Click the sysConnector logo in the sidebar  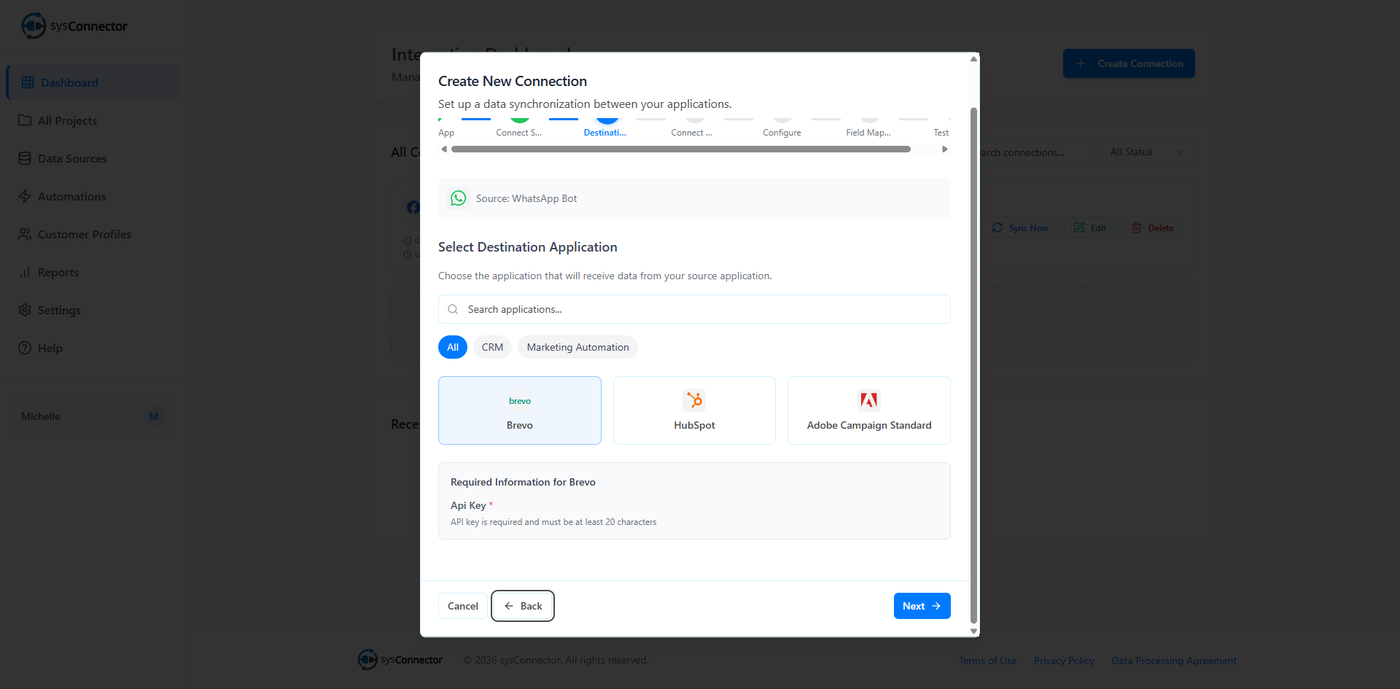click(75, 26)
